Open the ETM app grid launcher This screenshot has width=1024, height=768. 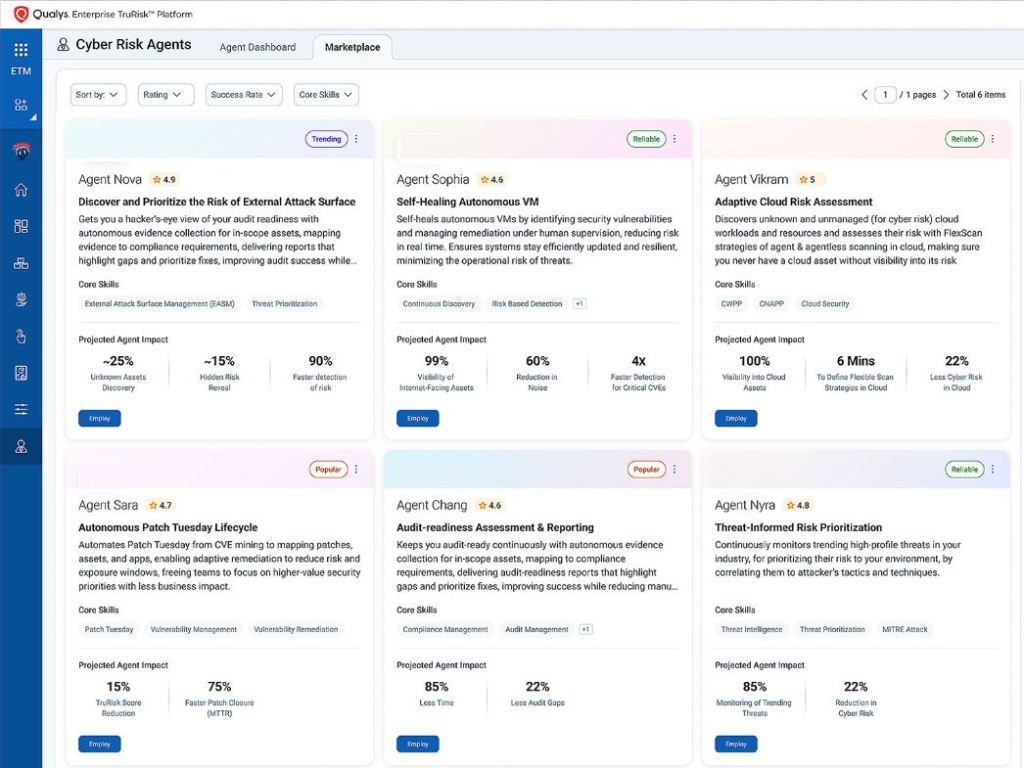(x=21, y=50)
